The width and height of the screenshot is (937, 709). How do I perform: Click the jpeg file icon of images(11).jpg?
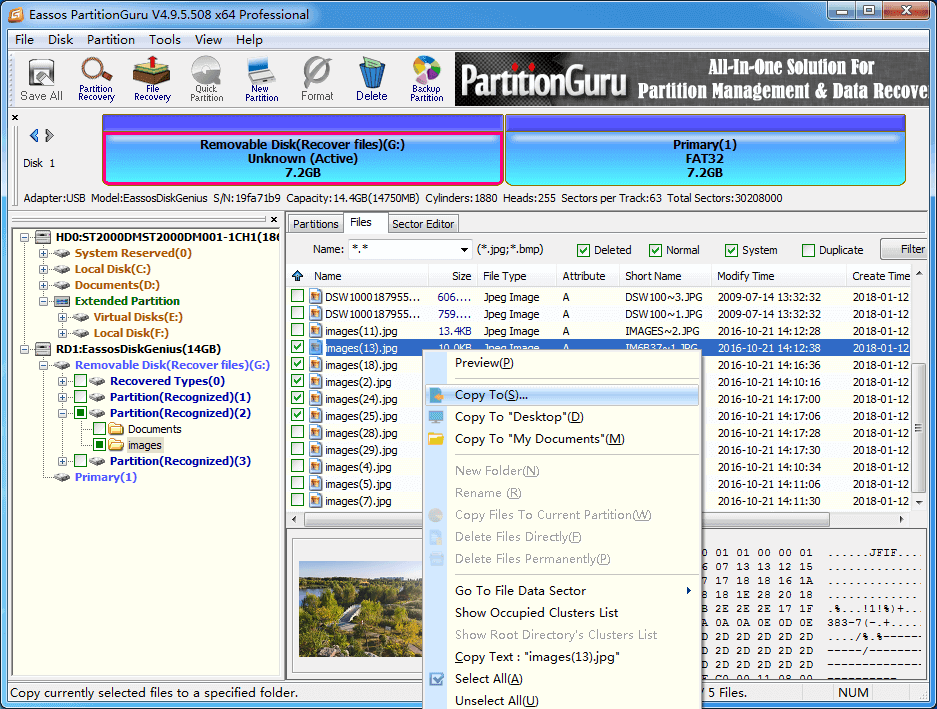(x=316, y=331)
